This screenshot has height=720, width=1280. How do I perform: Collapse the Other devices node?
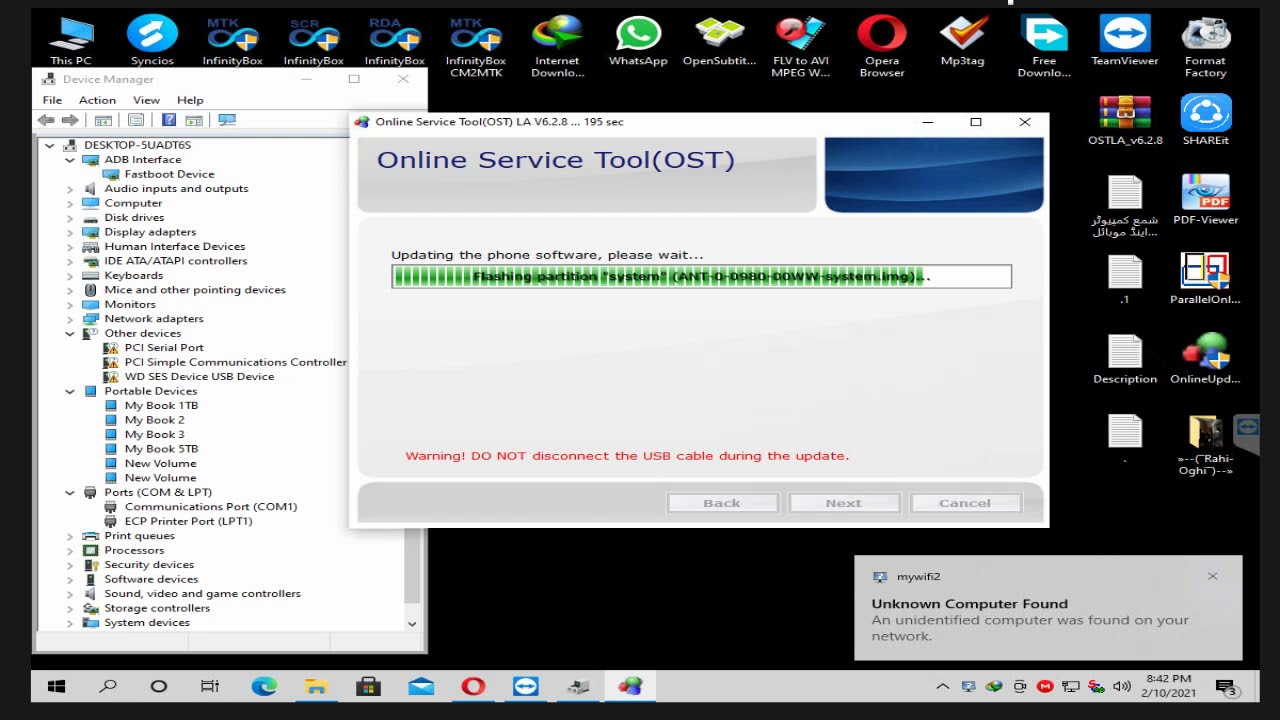tap(70, 333)
